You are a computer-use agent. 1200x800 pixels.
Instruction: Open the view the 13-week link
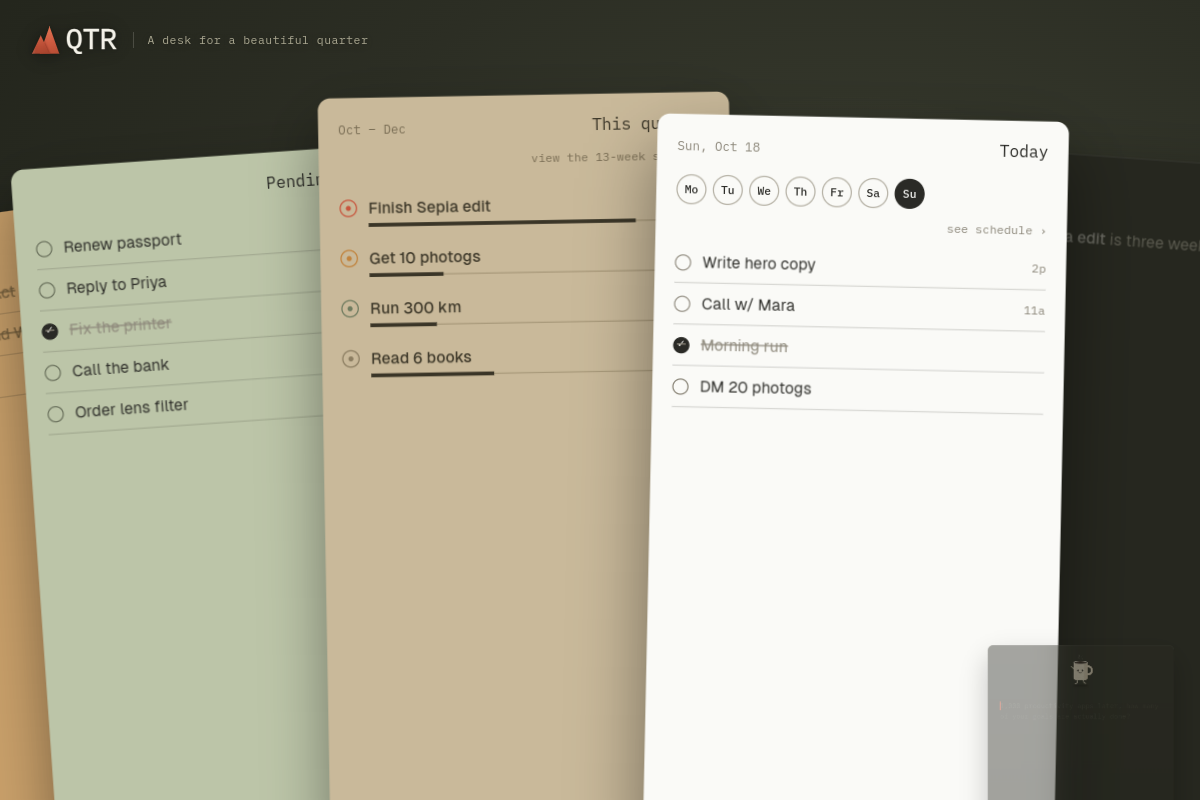(x=594, y=157)
